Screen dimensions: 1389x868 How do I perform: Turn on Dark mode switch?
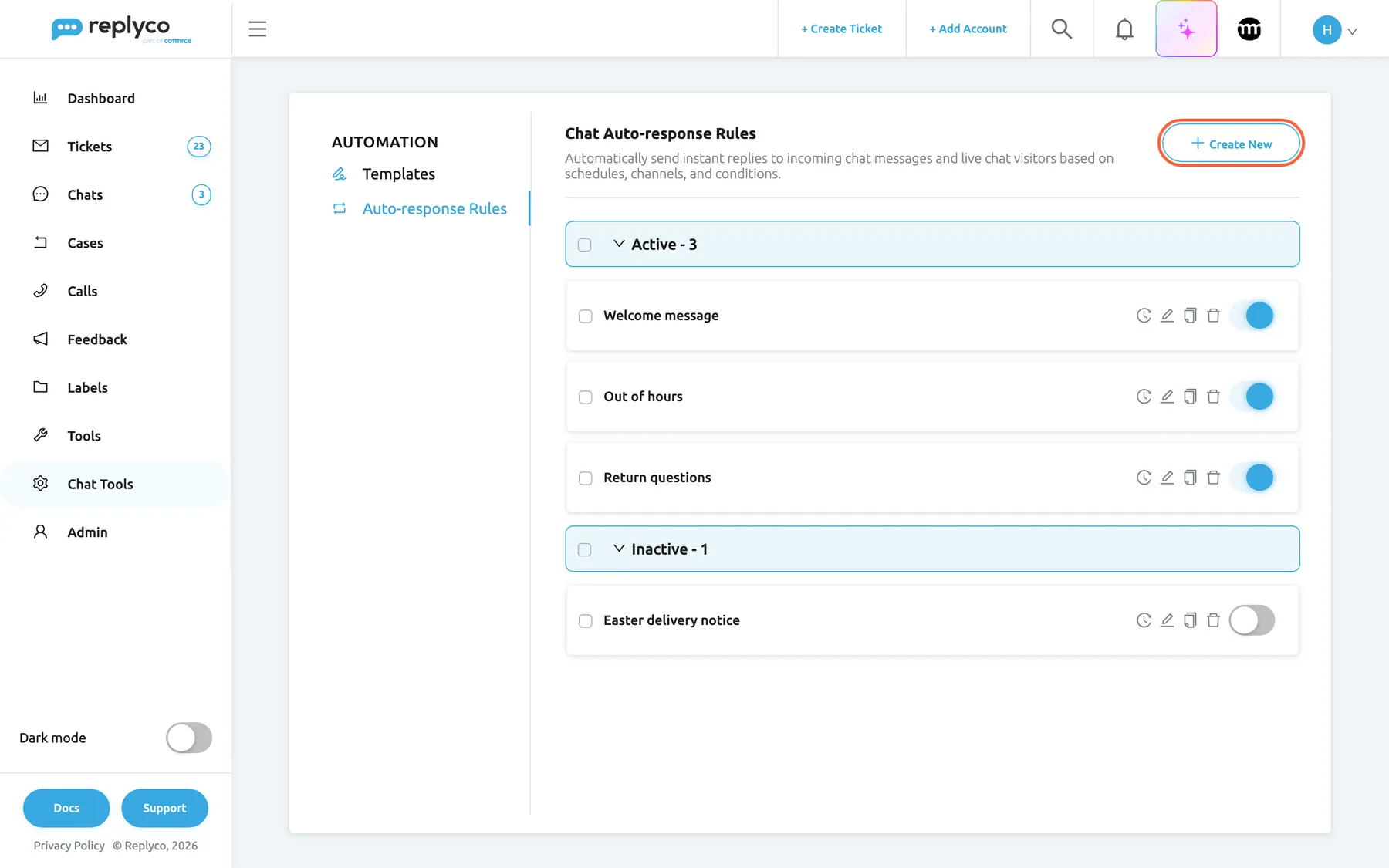point(189,738)
